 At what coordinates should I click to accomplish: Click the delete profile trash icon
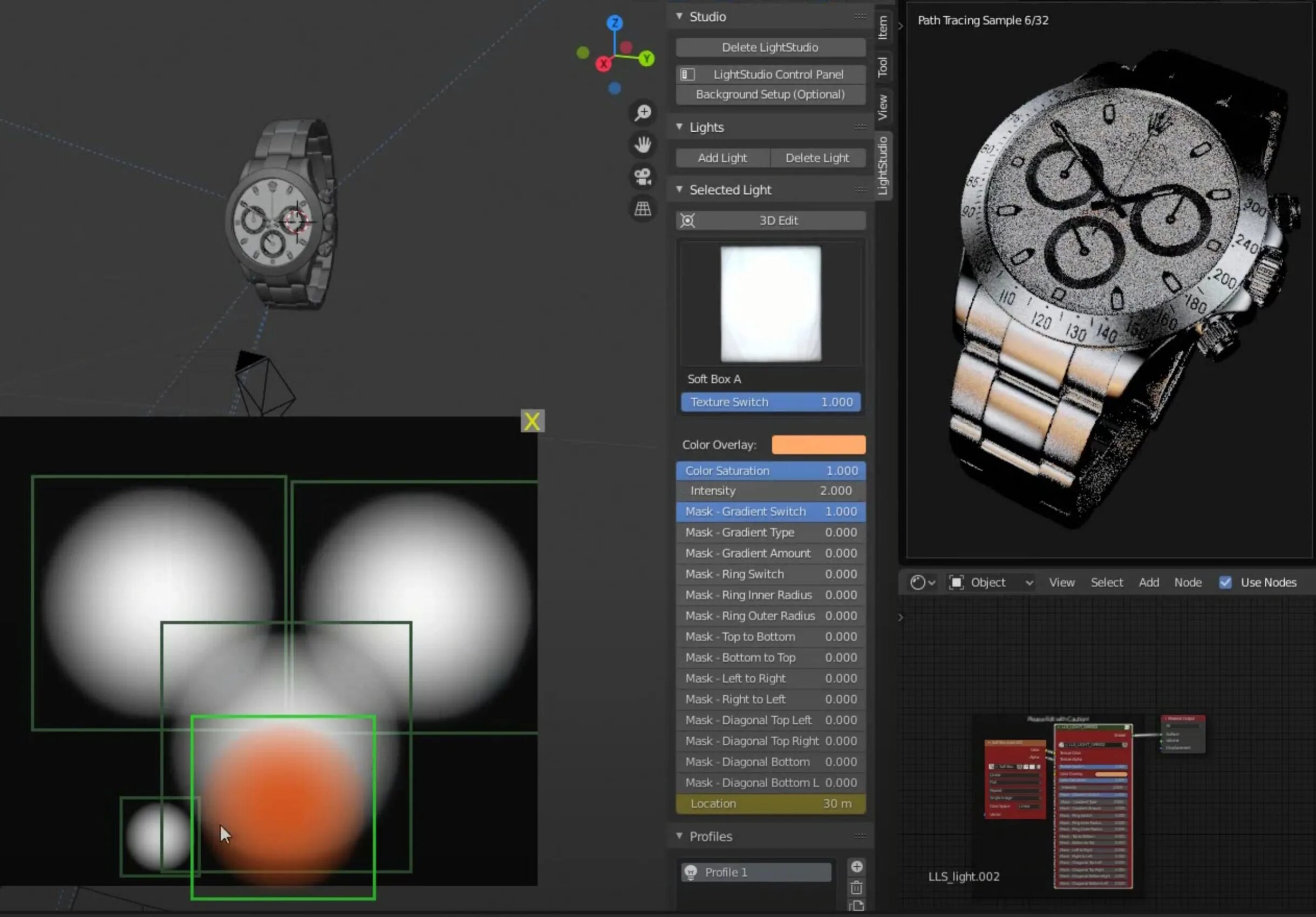click(856, 888)
